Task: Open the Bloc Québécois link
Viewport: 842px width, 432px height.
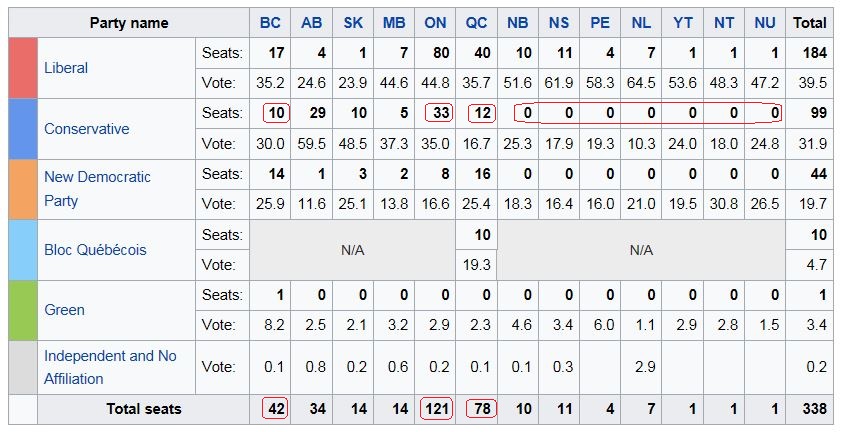Action: click(x=95, y=249)
